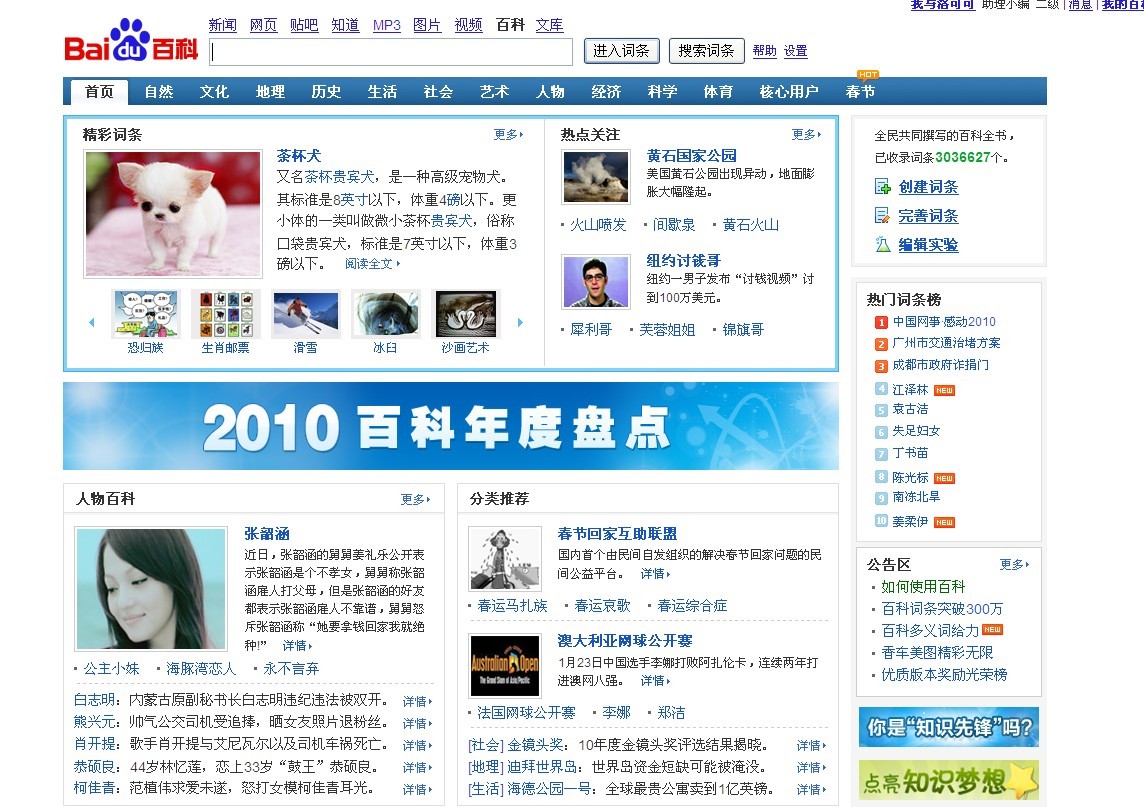Expand 更多 in 人物百科 section
Image resolution: width=1144 pixels, height=807 pixels.
click(415, 499)
